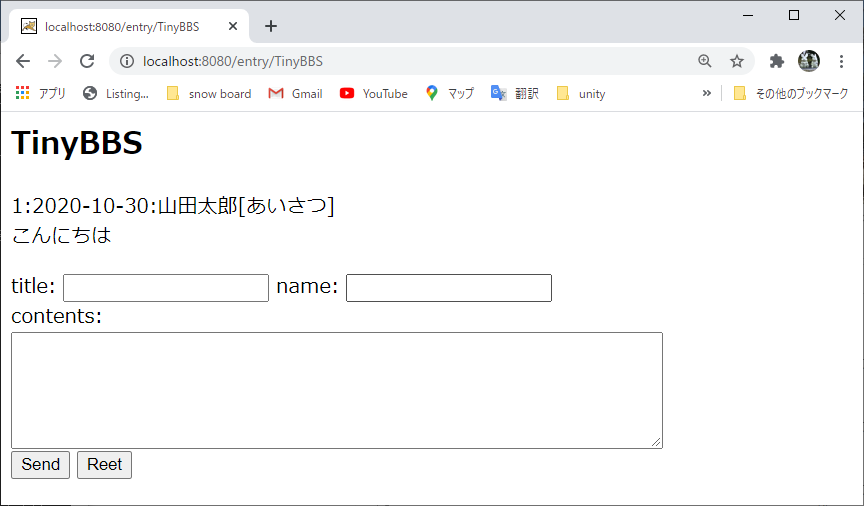Open a new tab with plus button
This screenshot has height=506, width=864.
coord(271,26)
